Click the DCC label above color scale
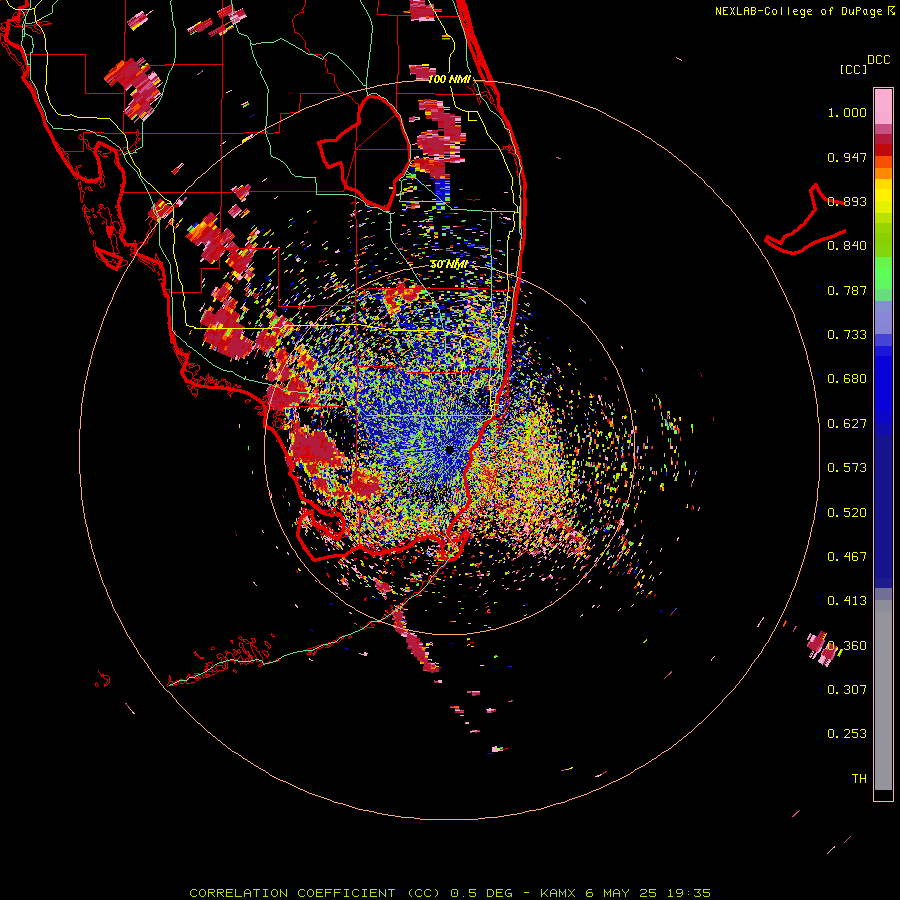 (x=878, y=60)
